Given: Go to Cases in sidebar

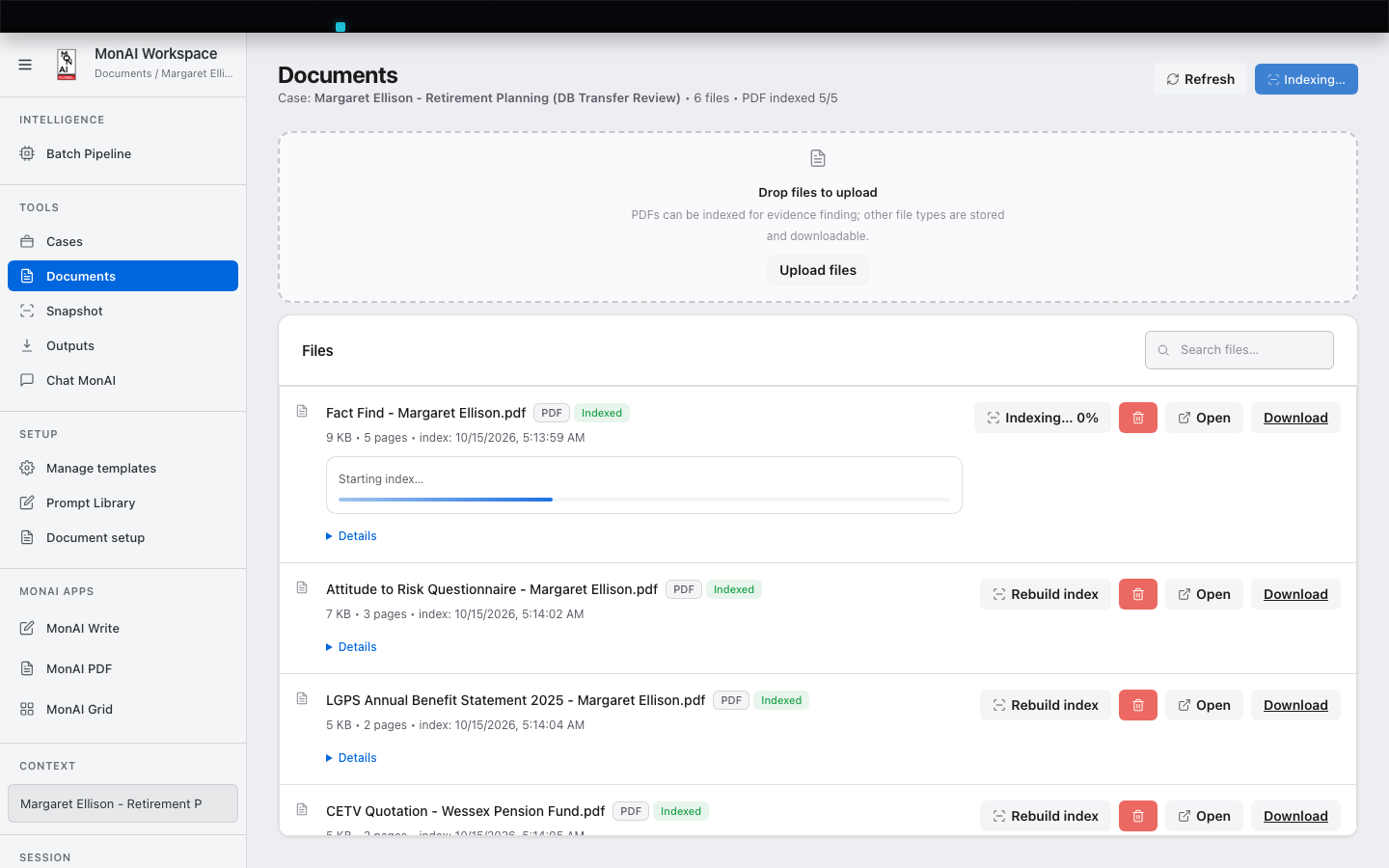Looking at the screenshot, I should coord(123,241).
